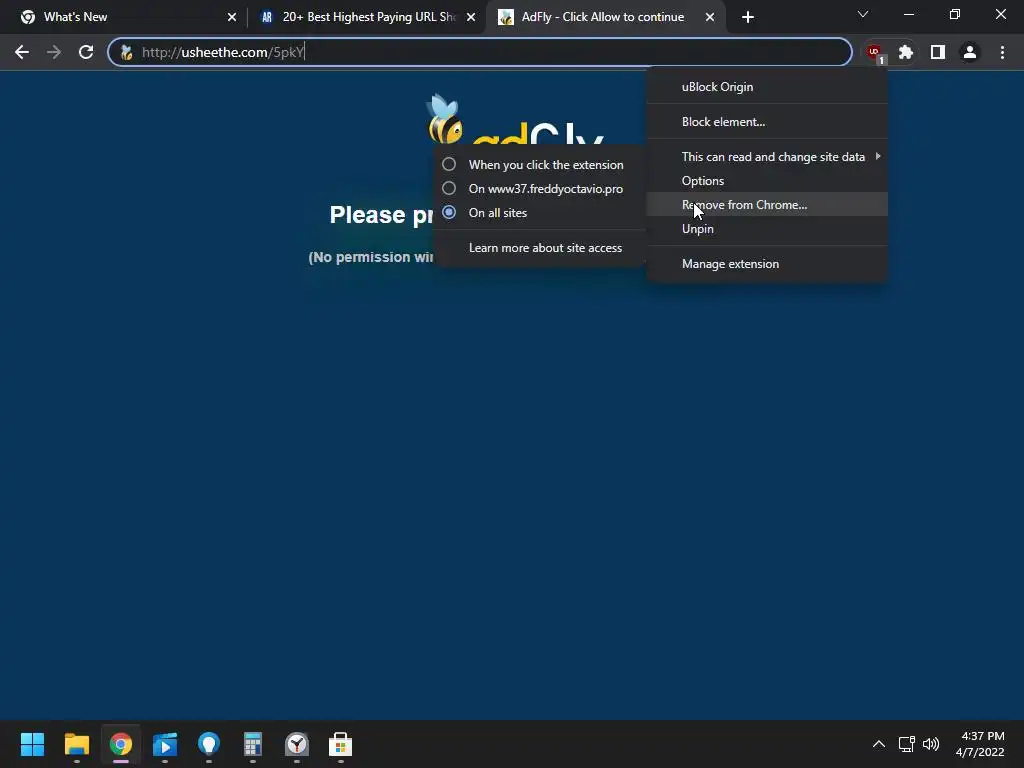This screenshot has width=1024, height=768.
Task: Open the tab search chevron
Action: click(x=863, y=14)
